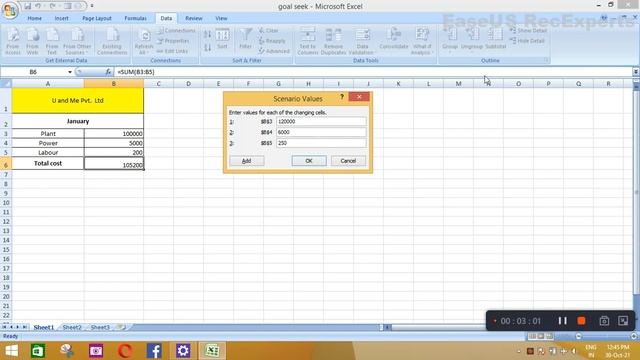Click Text to Columns icon
Viewport: 640px width, 360px height.
(307, 41)
